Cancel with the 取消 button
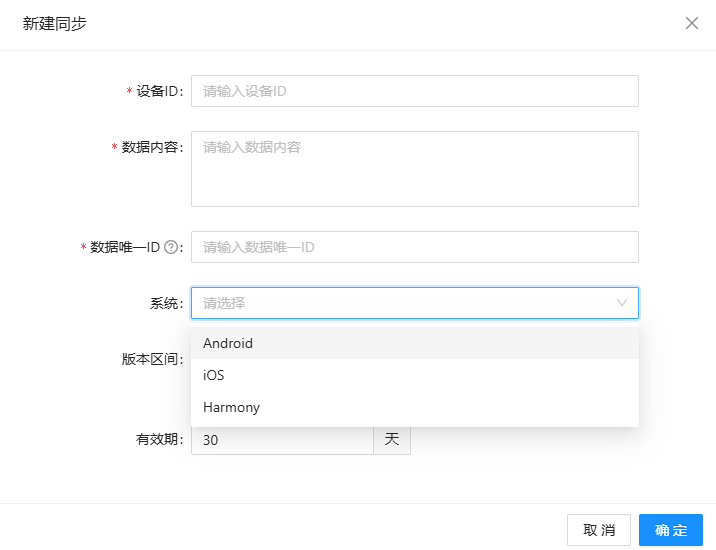716x550 pixels. [599, 530]
